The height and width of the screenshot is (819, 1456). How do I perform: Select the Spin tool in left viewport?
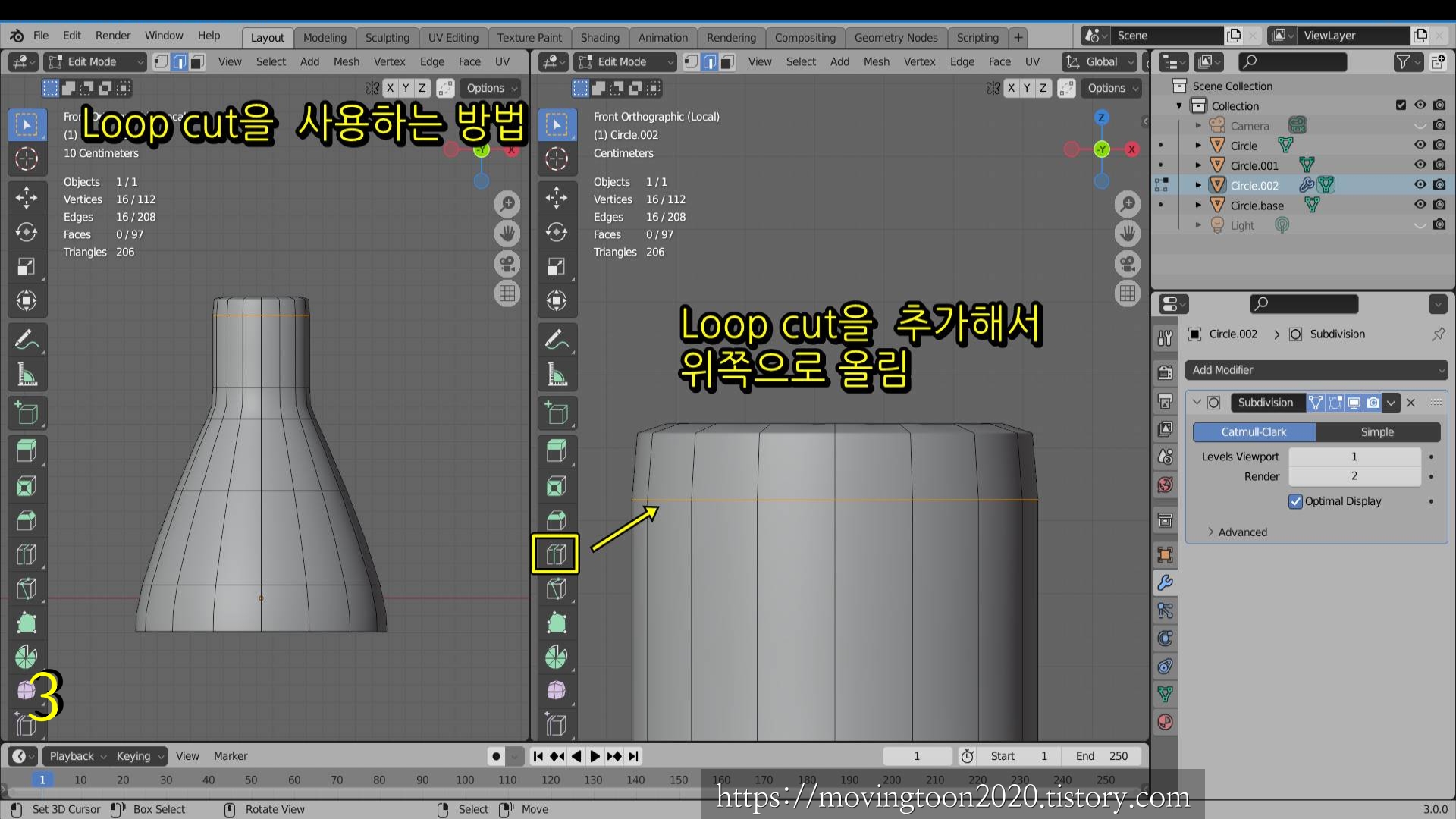[27, 657]
